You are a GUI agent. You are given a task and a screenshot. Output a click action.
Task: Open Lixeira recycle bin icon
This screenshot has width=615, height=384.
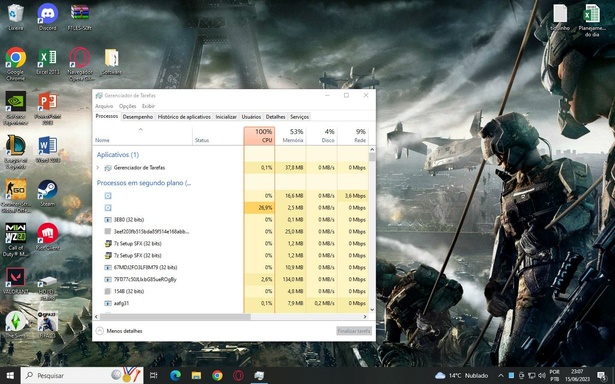(x=15, y=17)
